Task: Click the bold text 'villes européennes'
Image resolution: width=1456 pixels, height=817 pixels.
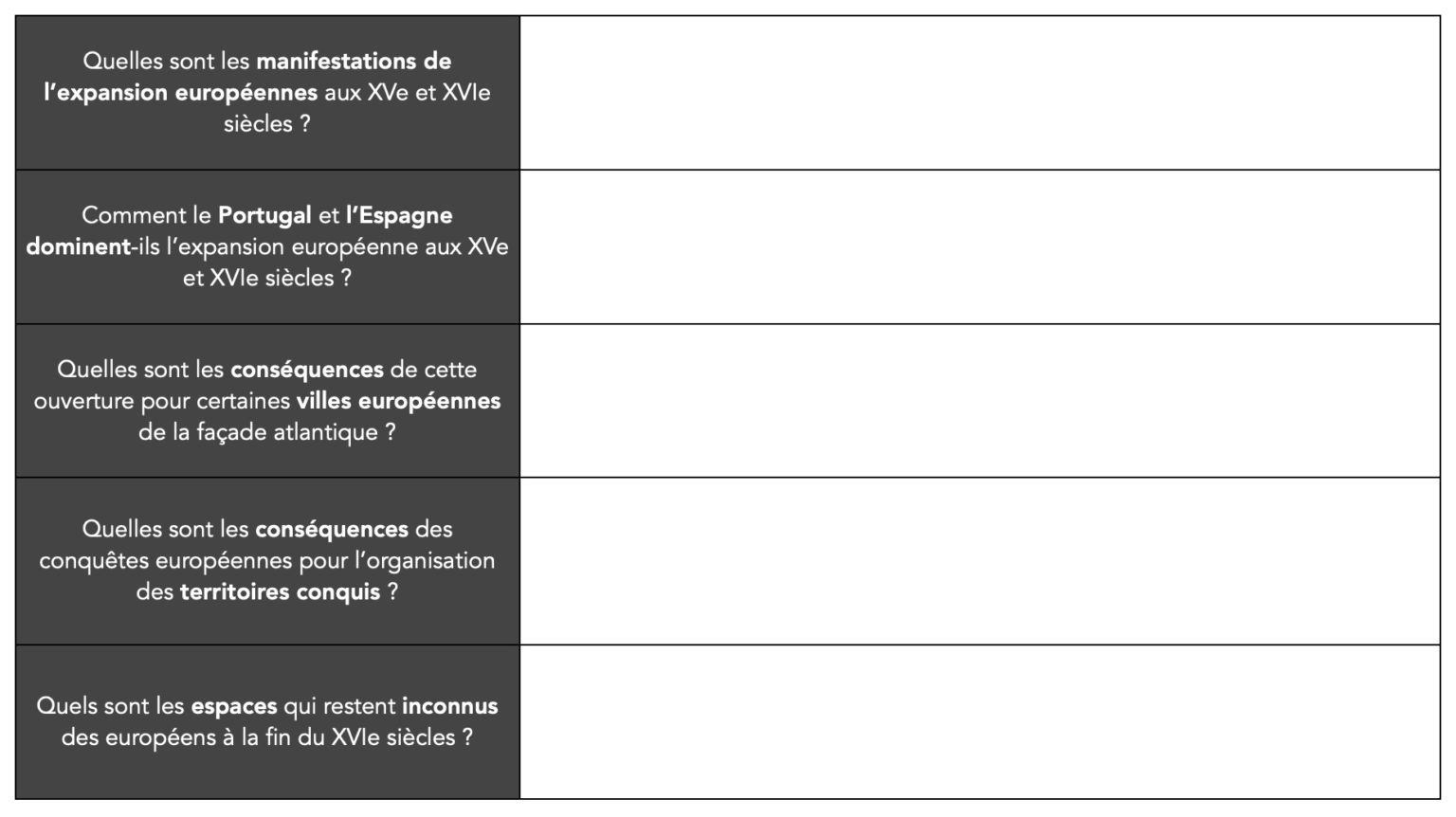Action: (x=398, y=402)
